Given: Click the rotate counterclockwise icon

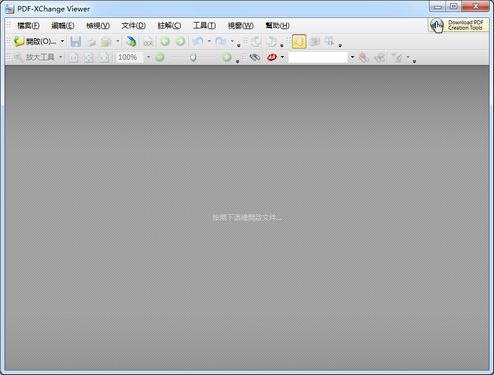Looking at the screenshot, I should point(256,42).
